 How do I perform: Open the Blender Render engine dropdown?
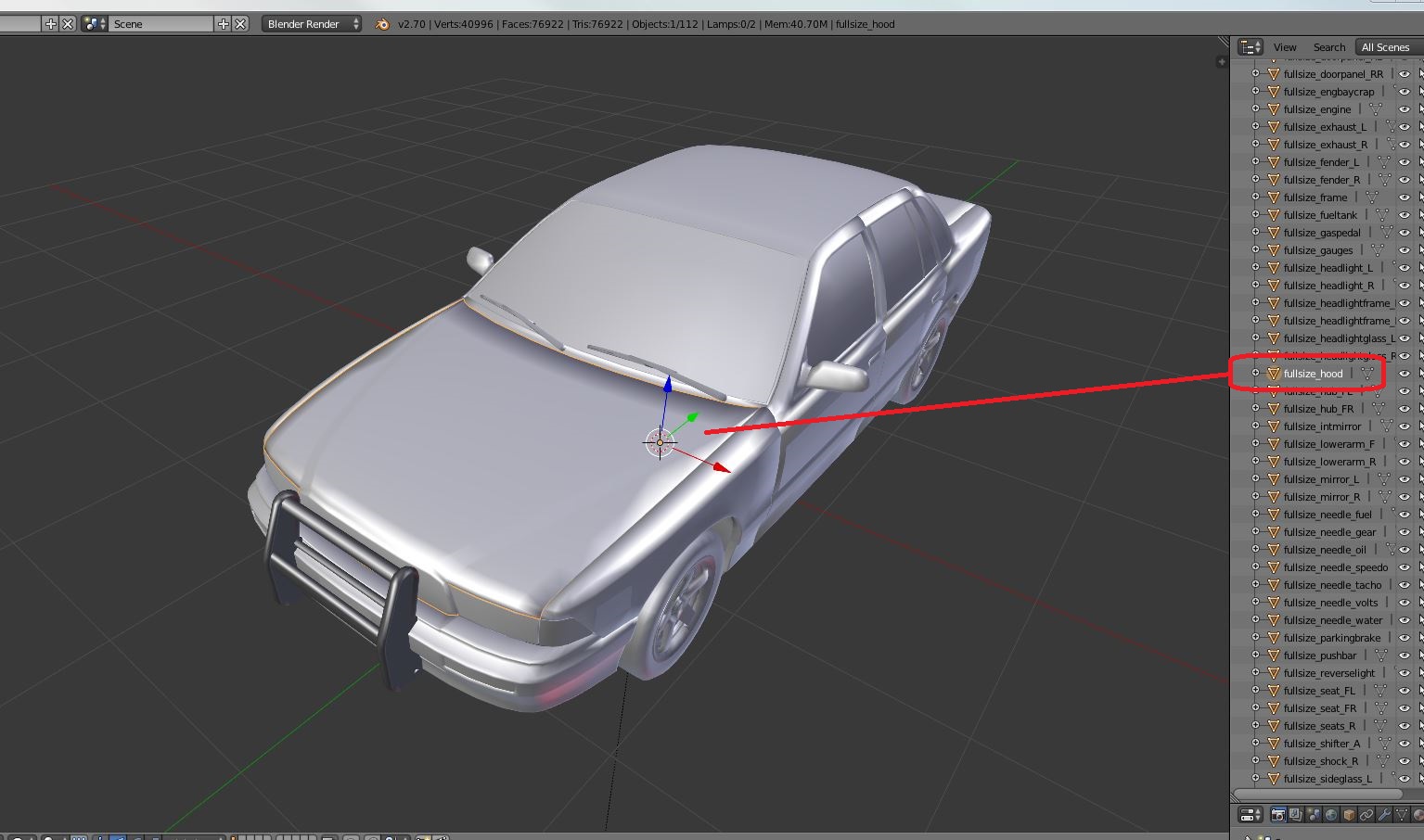tap(312, 24)
